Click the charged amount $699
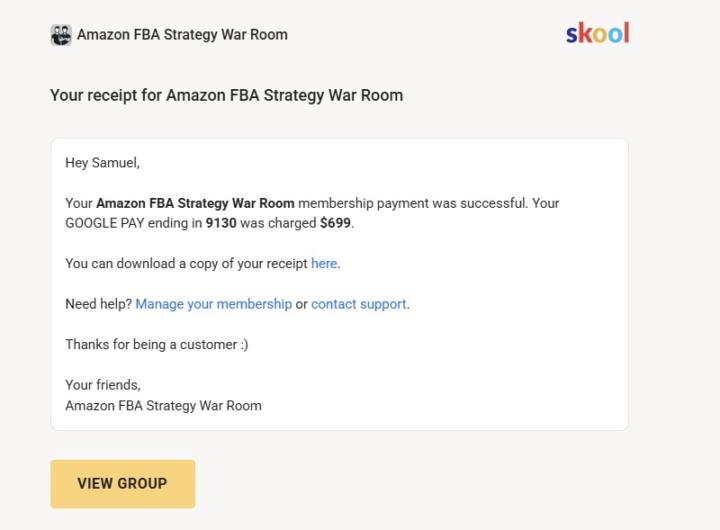This screenshot has width=720, height=530. point(336,223)
